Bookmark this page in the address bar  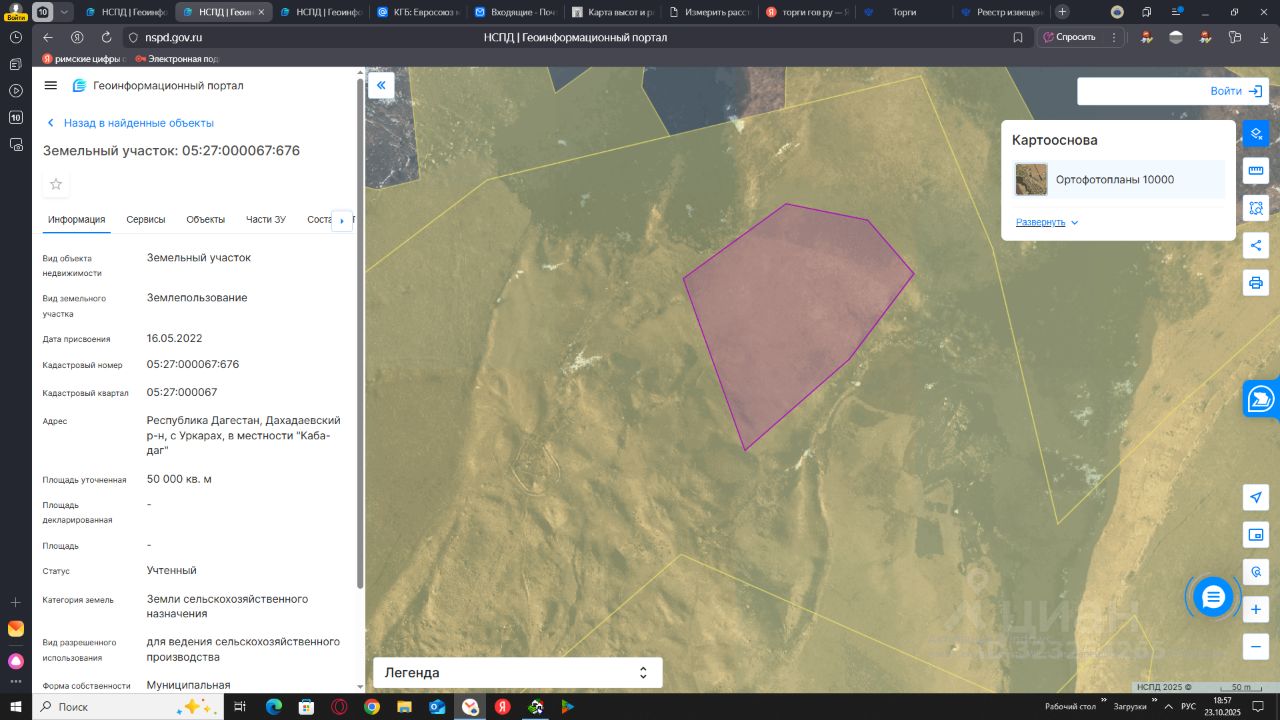[x=1018, y=37]
